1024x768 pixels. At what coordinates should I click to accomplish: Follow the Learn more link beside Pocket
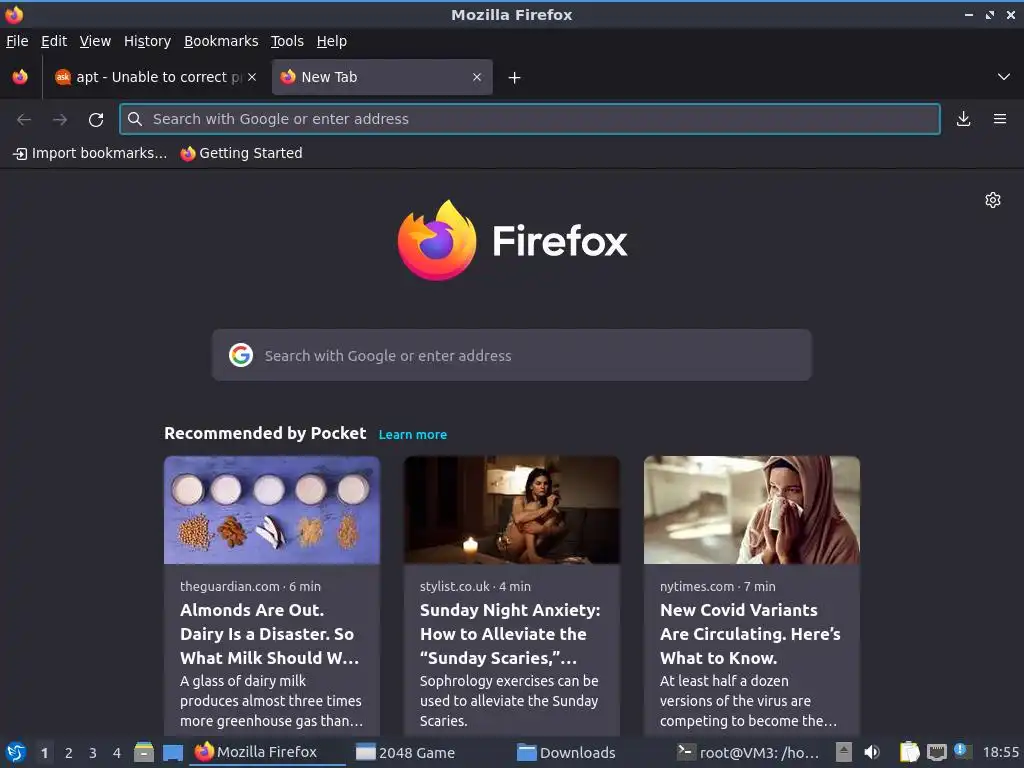click(x=413, y=435)
